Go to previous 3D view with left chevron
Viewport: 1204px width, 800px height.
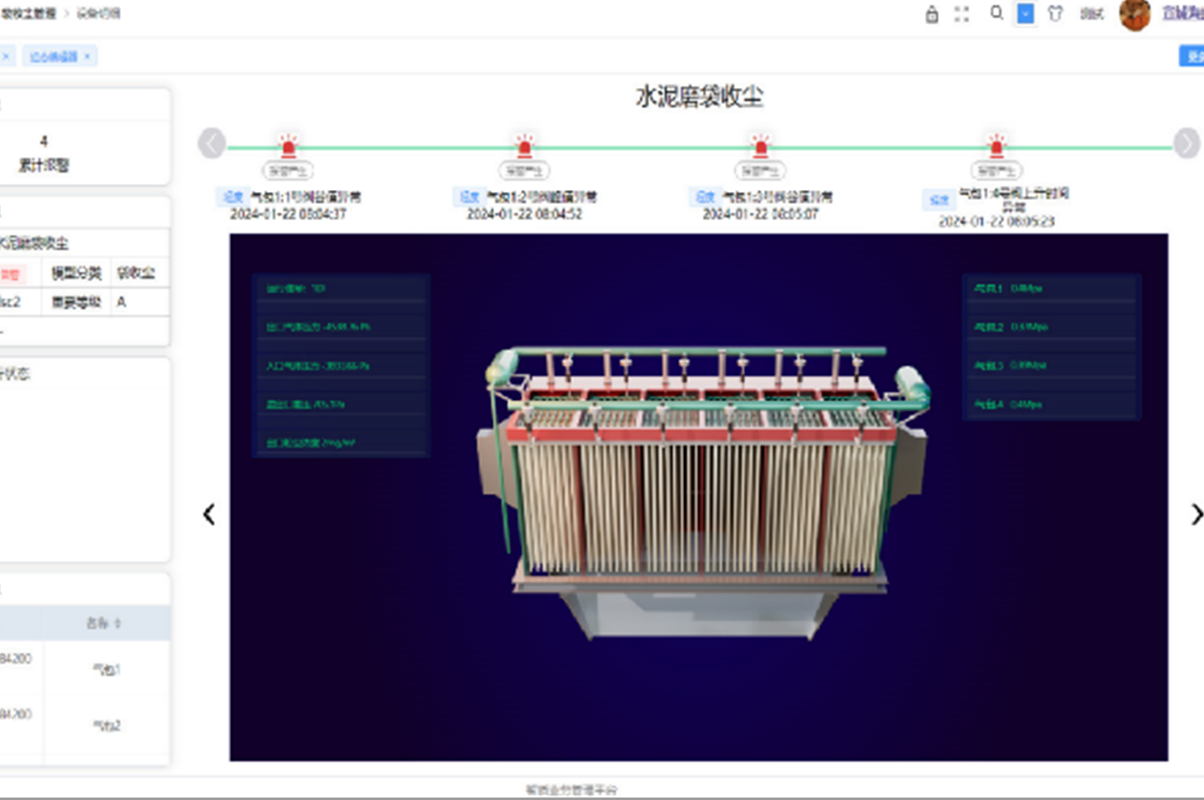point(209,514)
